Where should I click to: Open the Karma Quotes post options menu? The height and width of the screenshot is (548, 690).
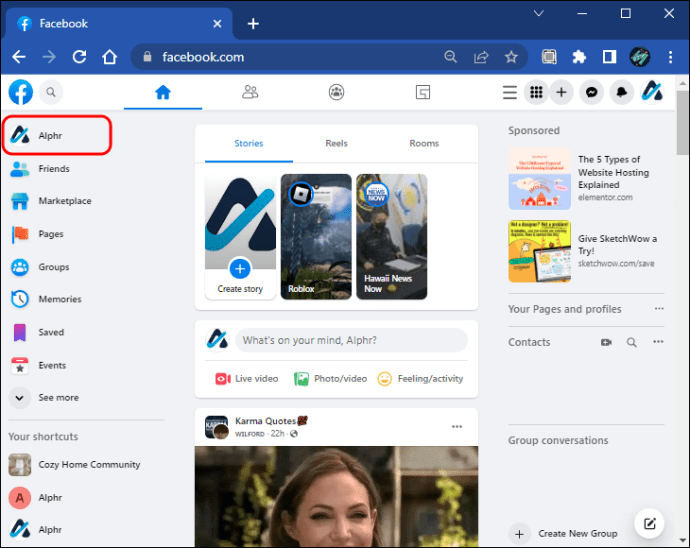coord(457,426)
